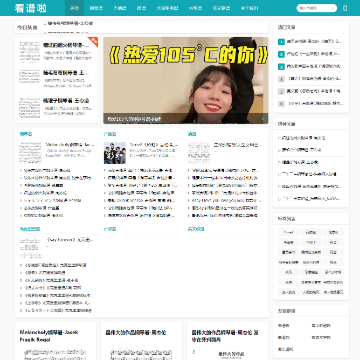The image size is (360, 360).
Task: Open the 钢琴谱 section heading link
Action: tap(26, 134)
